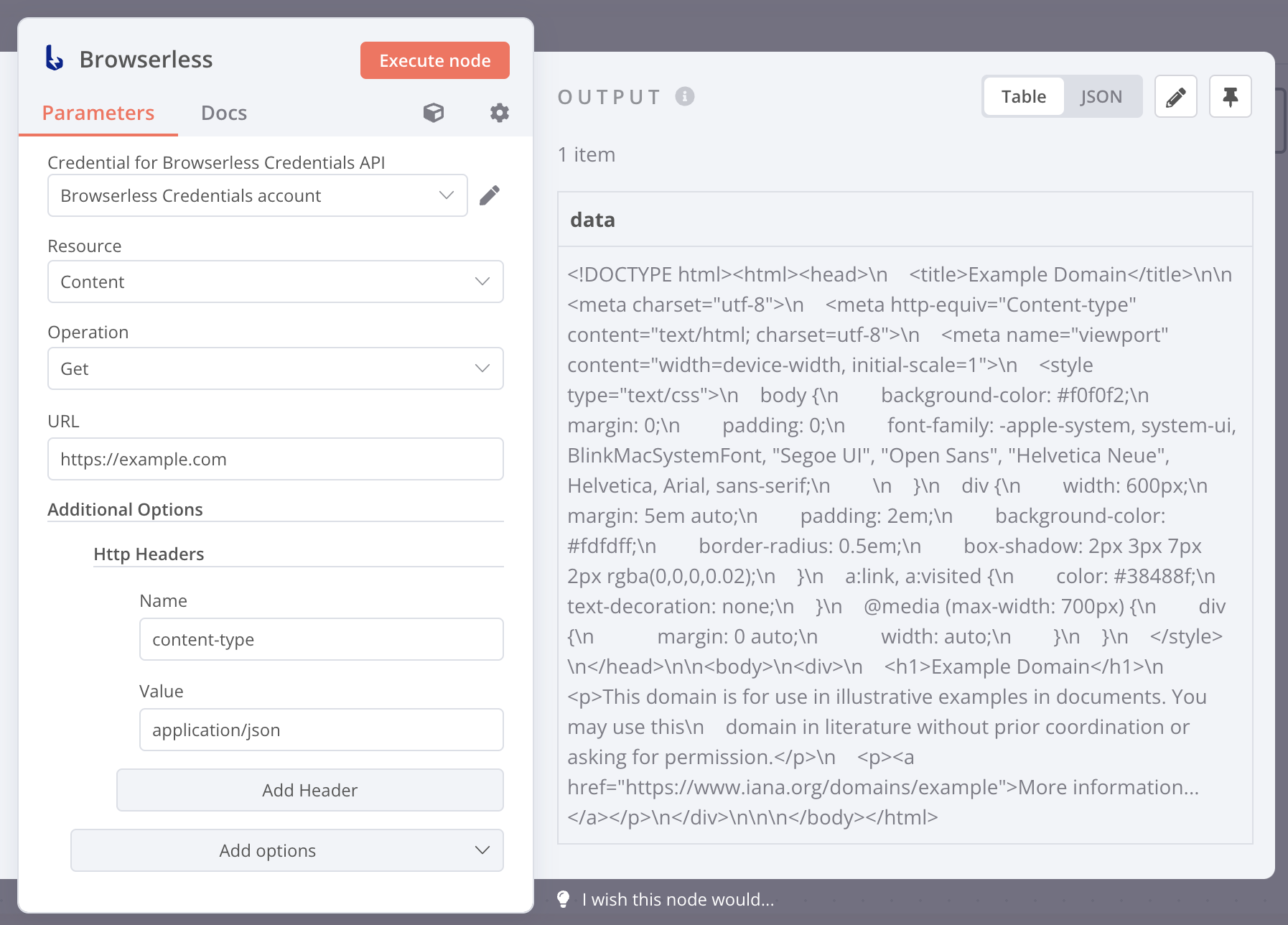Click the data column header

click(905, 220)
